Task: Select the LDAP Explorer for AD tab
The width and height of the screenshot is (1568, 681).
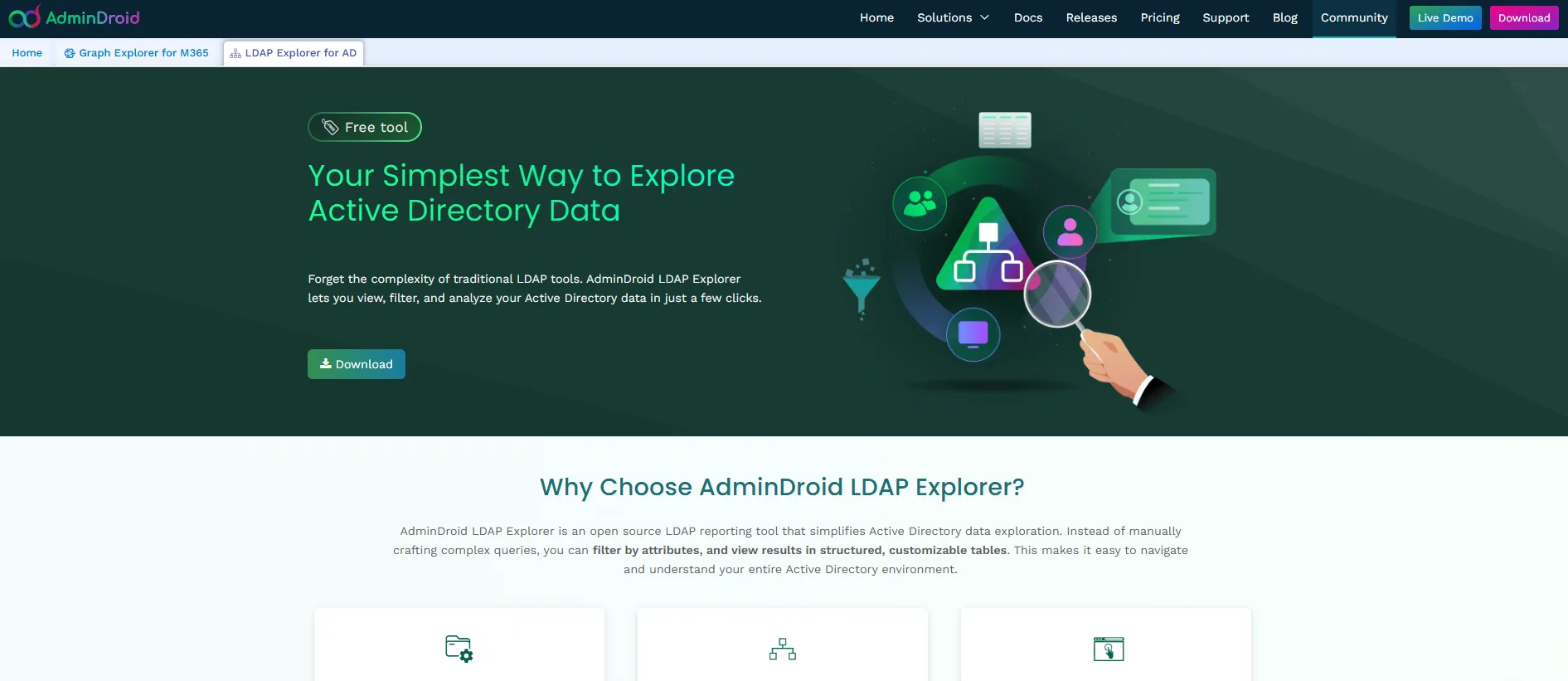Action: pyautogui.click(x=294, y=53)
